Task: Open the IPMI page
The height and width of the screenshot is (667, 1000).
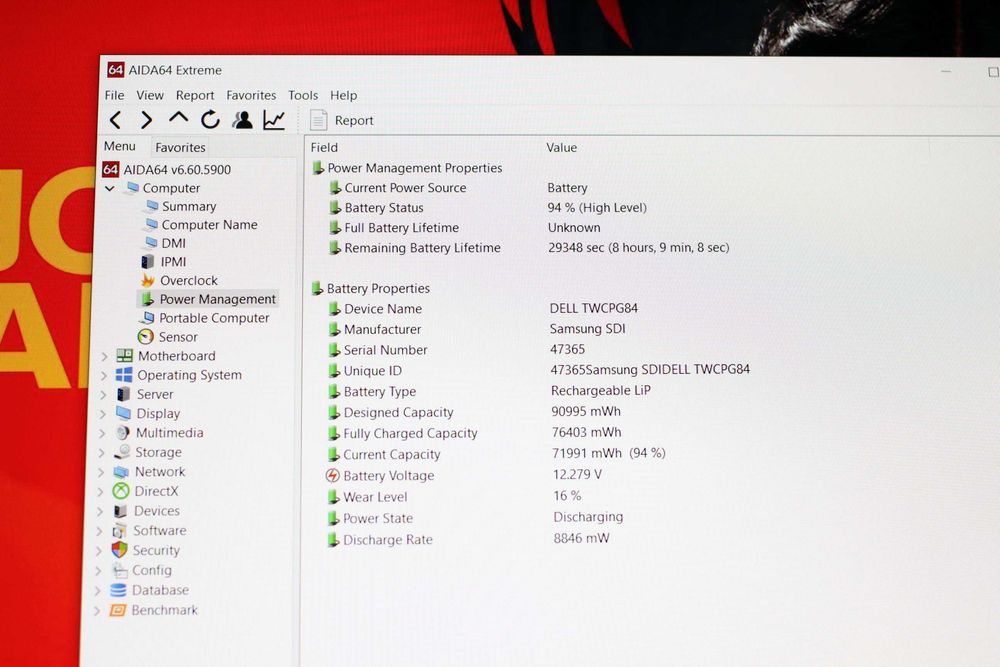Action: pos(163,261)
